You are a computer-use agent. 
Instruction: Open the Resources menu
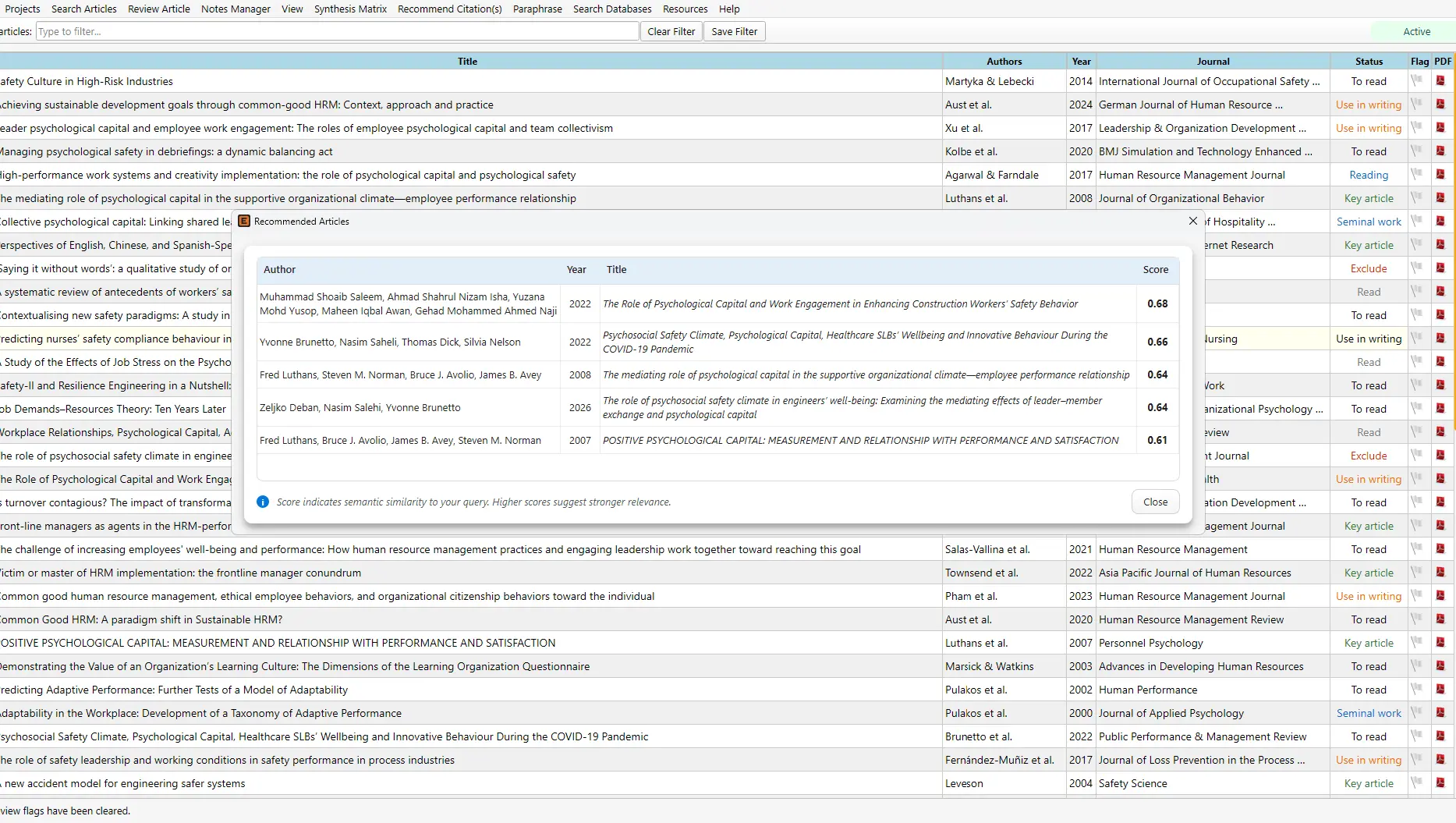click(685, 9)
